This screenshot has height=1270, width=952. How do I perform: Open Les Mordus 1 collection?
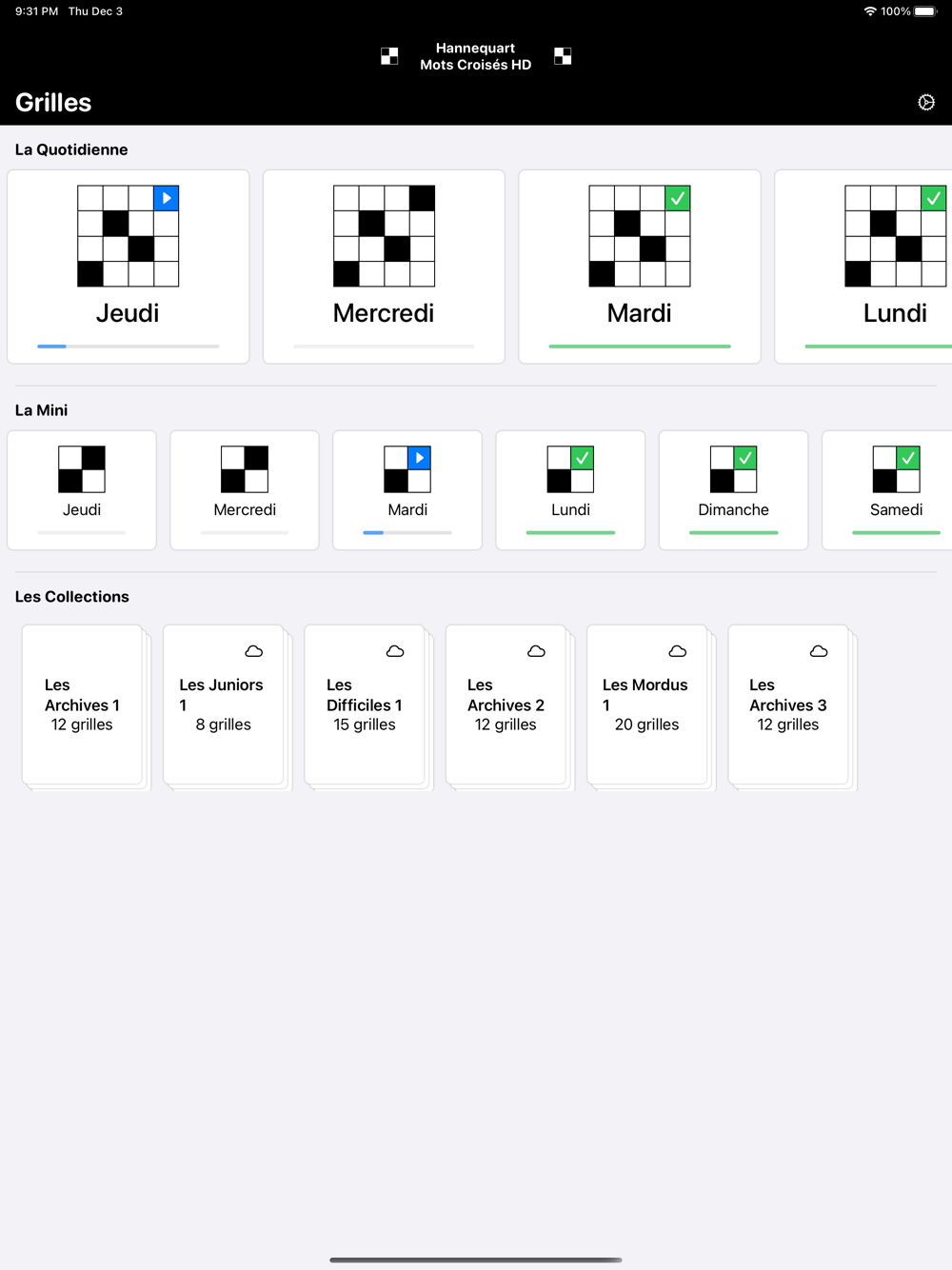(649, 706)
